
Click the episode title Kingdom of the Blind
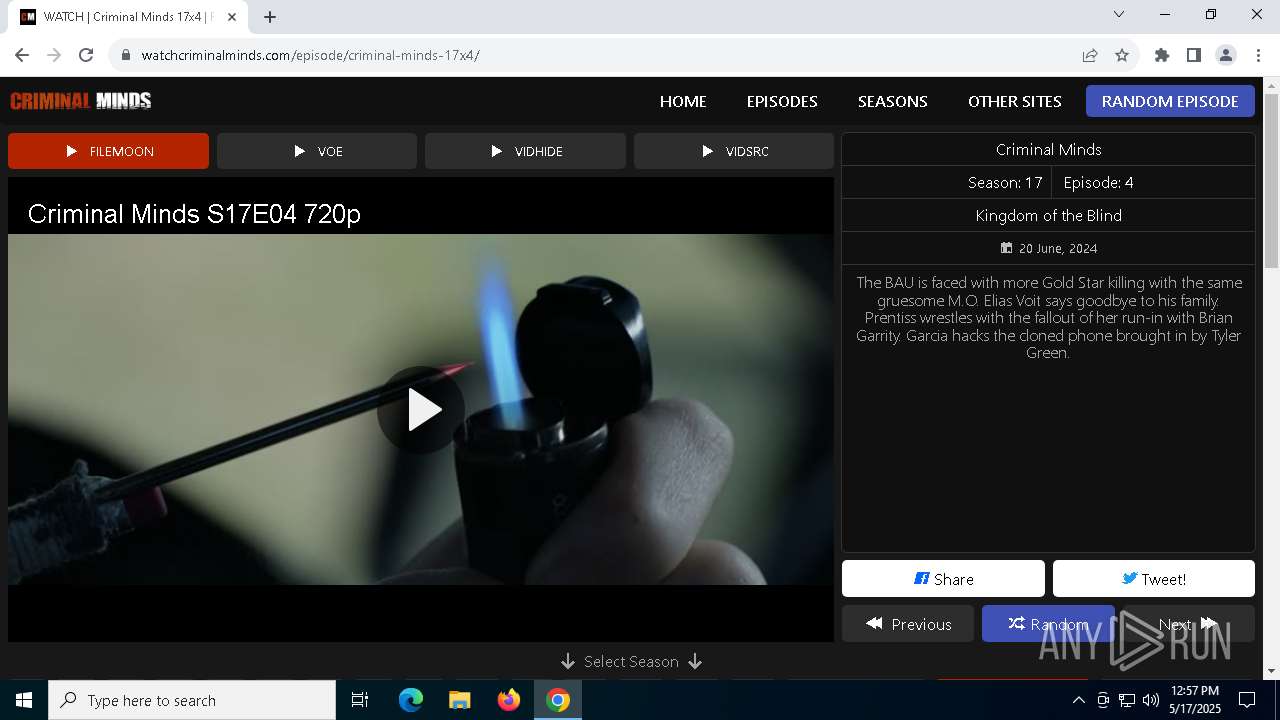pos(1048,215)
